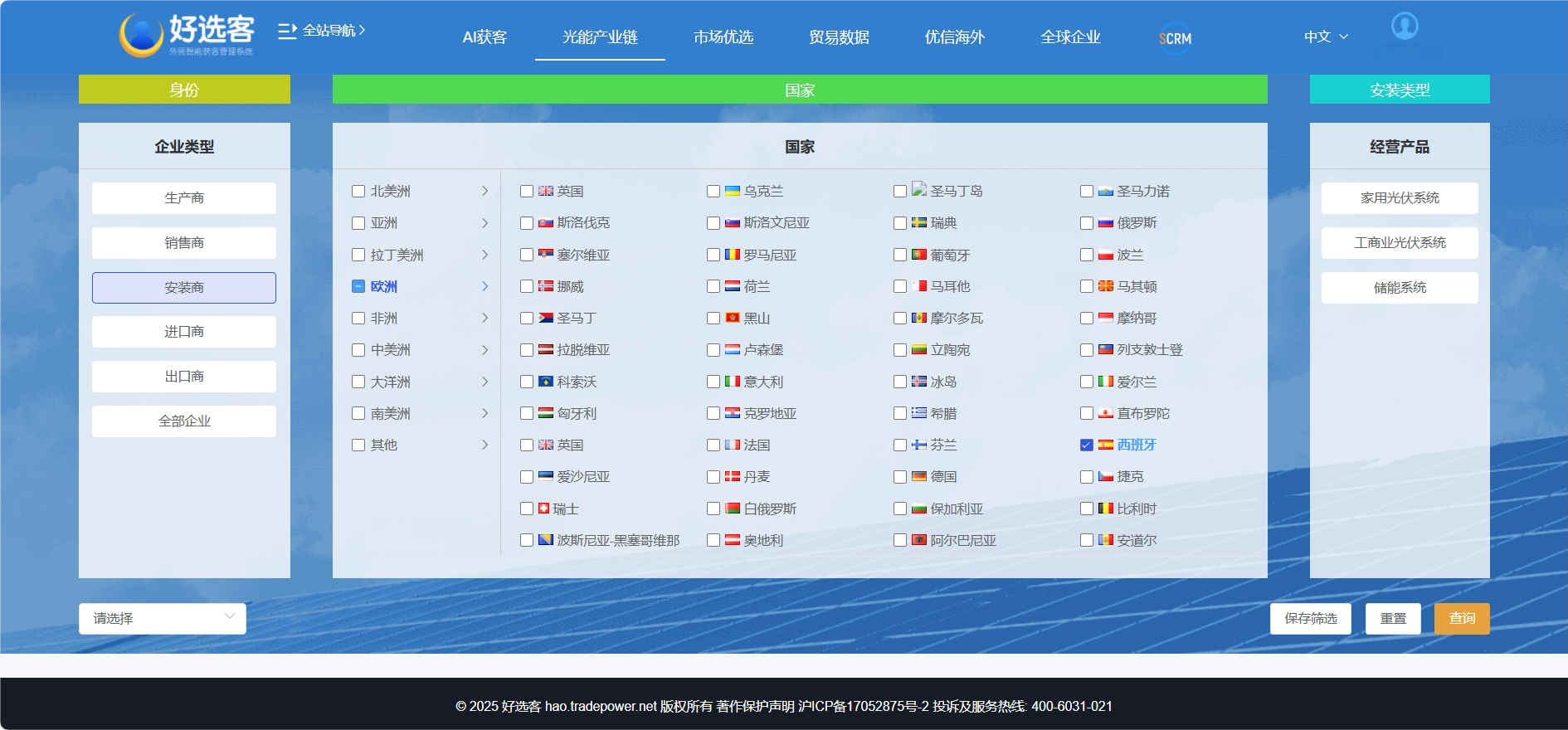
Task: Click the Austria flag icon
Action: pyautogui.click(x=733, y=540)
